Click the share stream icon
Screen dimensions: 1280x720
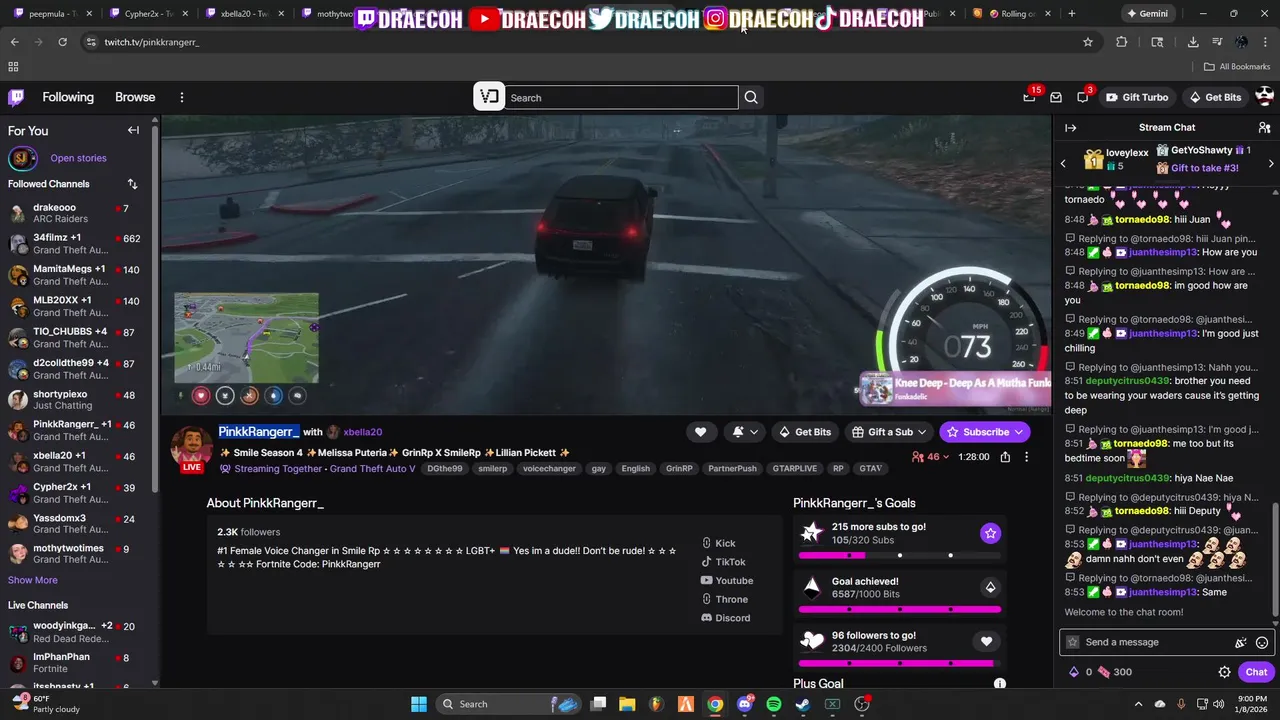click(1005, 457)
